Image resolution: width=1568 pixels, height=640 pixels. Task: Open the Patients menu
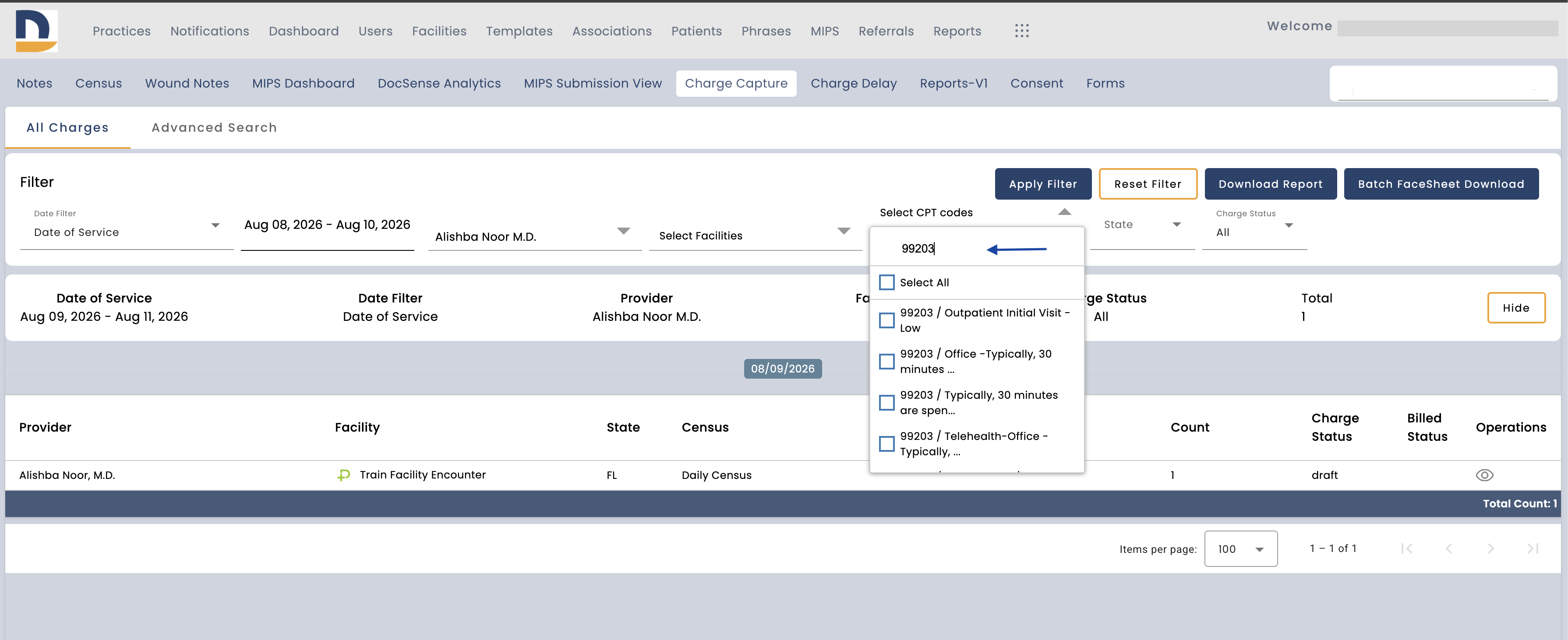click(x=696, y=31)
